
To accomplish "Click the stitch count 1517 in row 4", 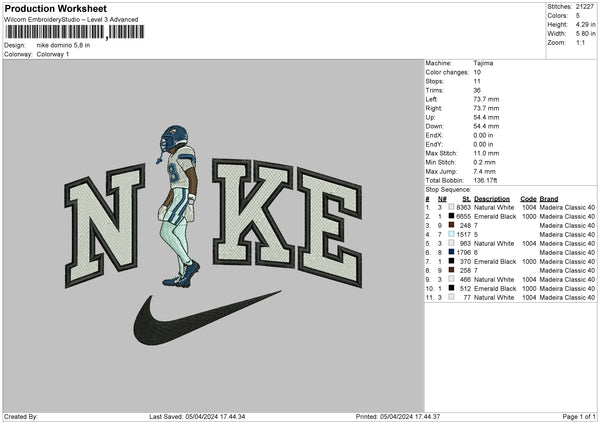I will (463, 235).
